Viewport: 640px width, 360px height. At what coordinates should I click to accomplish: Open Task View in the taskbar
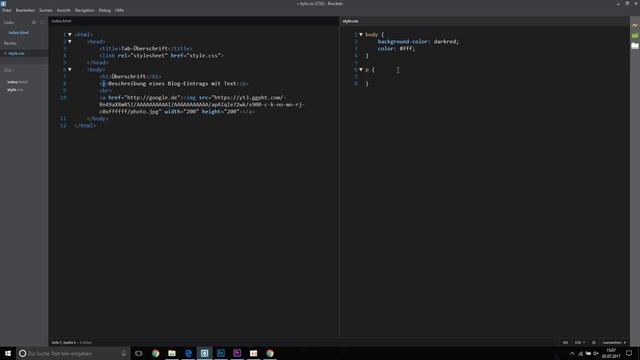coord(139,353)
